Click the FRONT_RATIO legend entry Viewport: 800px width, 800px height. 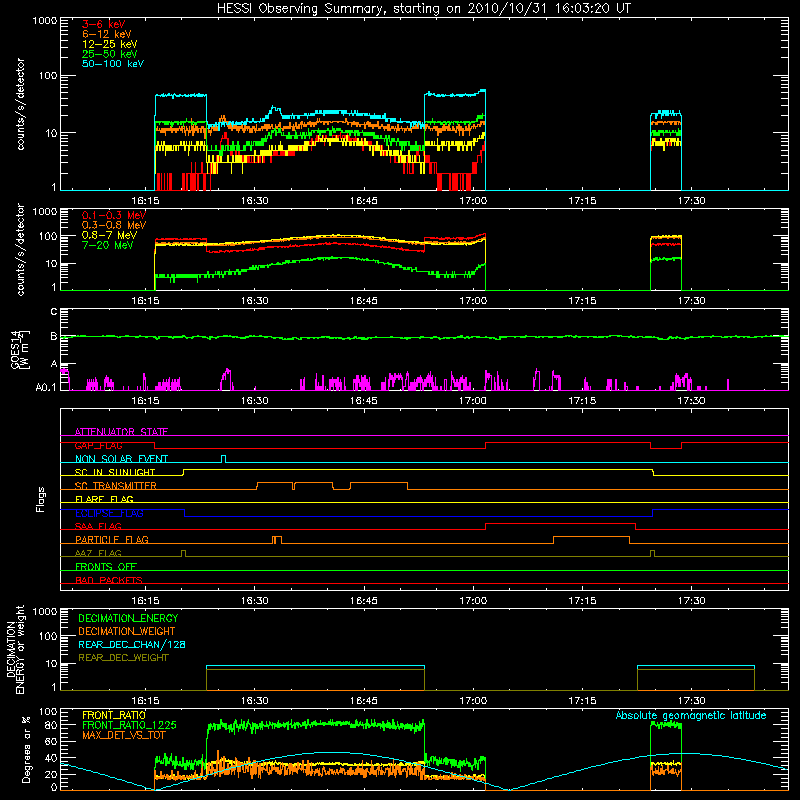[114, 715]
